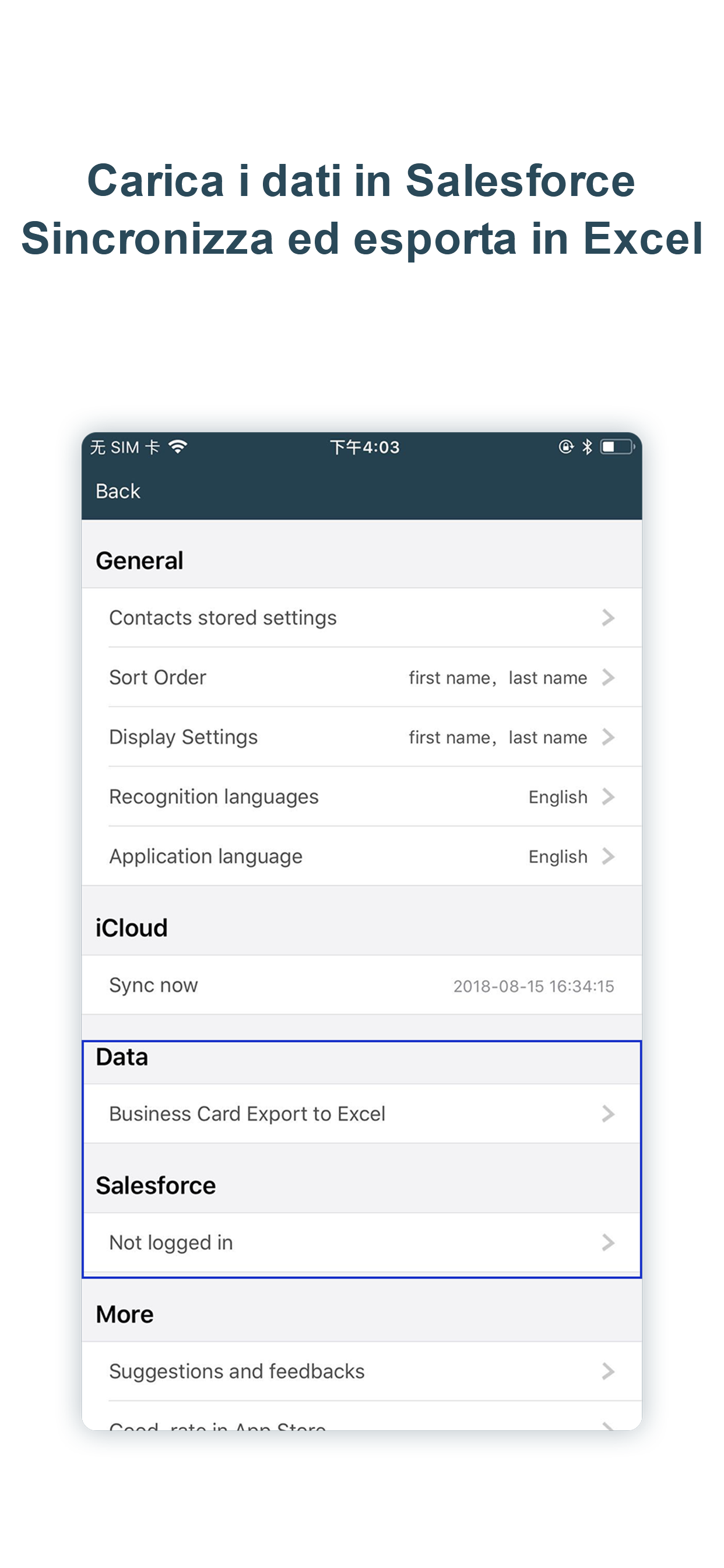Tap the SIM status text in the status bar
Screen dimensions: 724x1568
125,447
